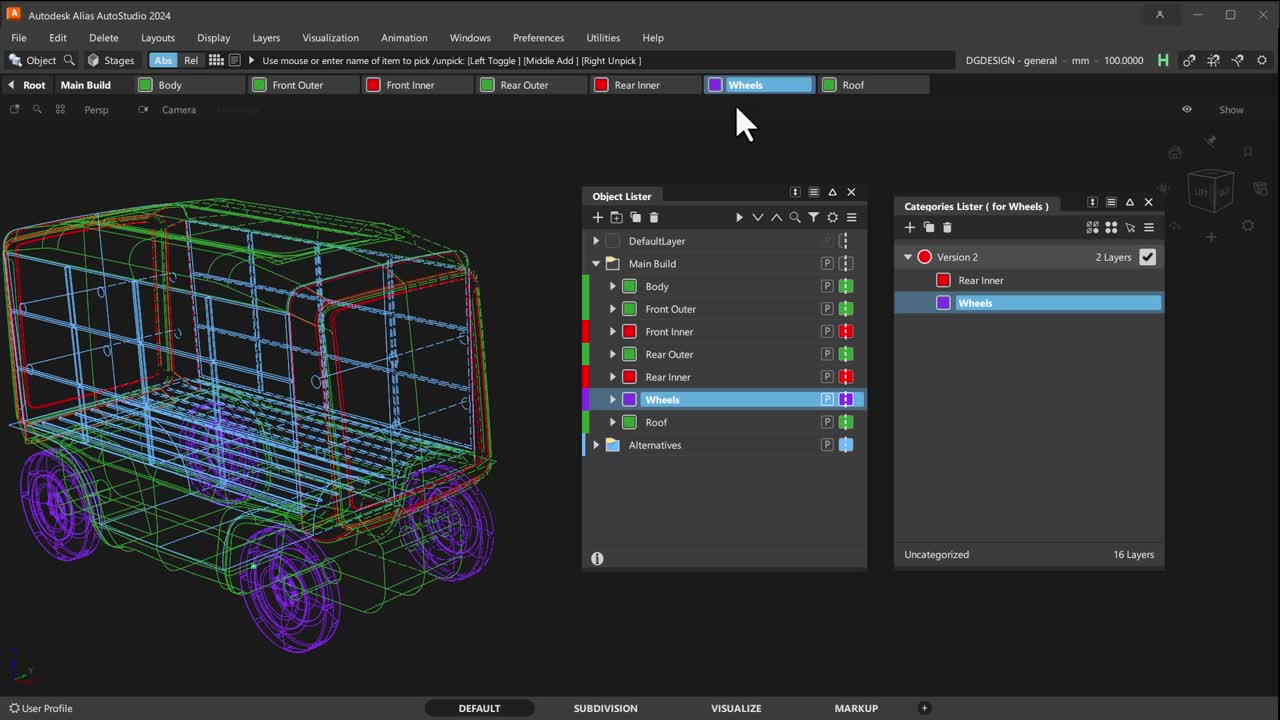The height and width of the screenshot is (720, 1280).
Task: Delete layer using Object Lister trash icon
Action: pyautogui.click(x=654, y=217)
